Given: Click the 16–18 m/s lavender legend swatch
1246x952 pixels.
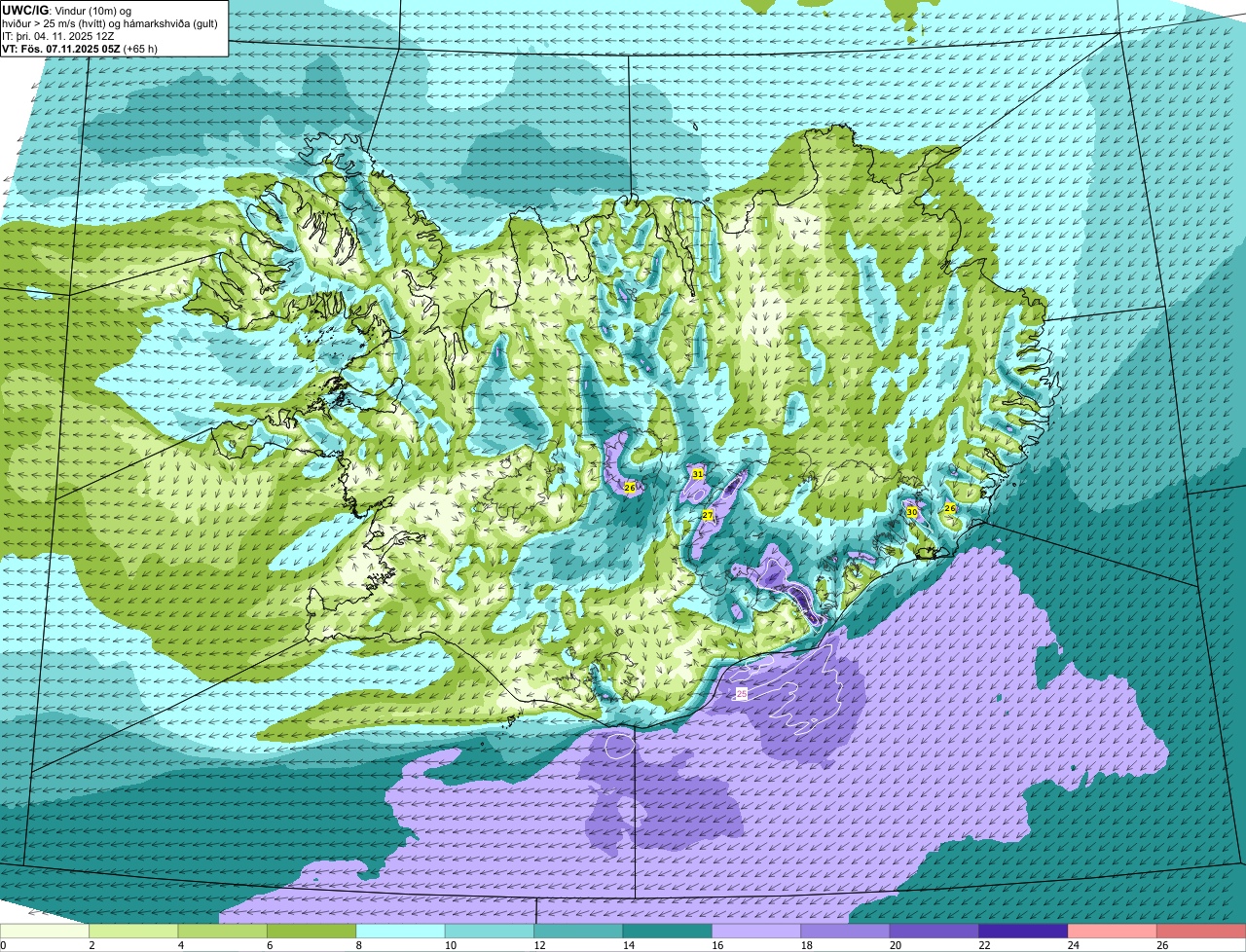Looking at the screenshot, I should pyautogui.click(x=756, y=932).
